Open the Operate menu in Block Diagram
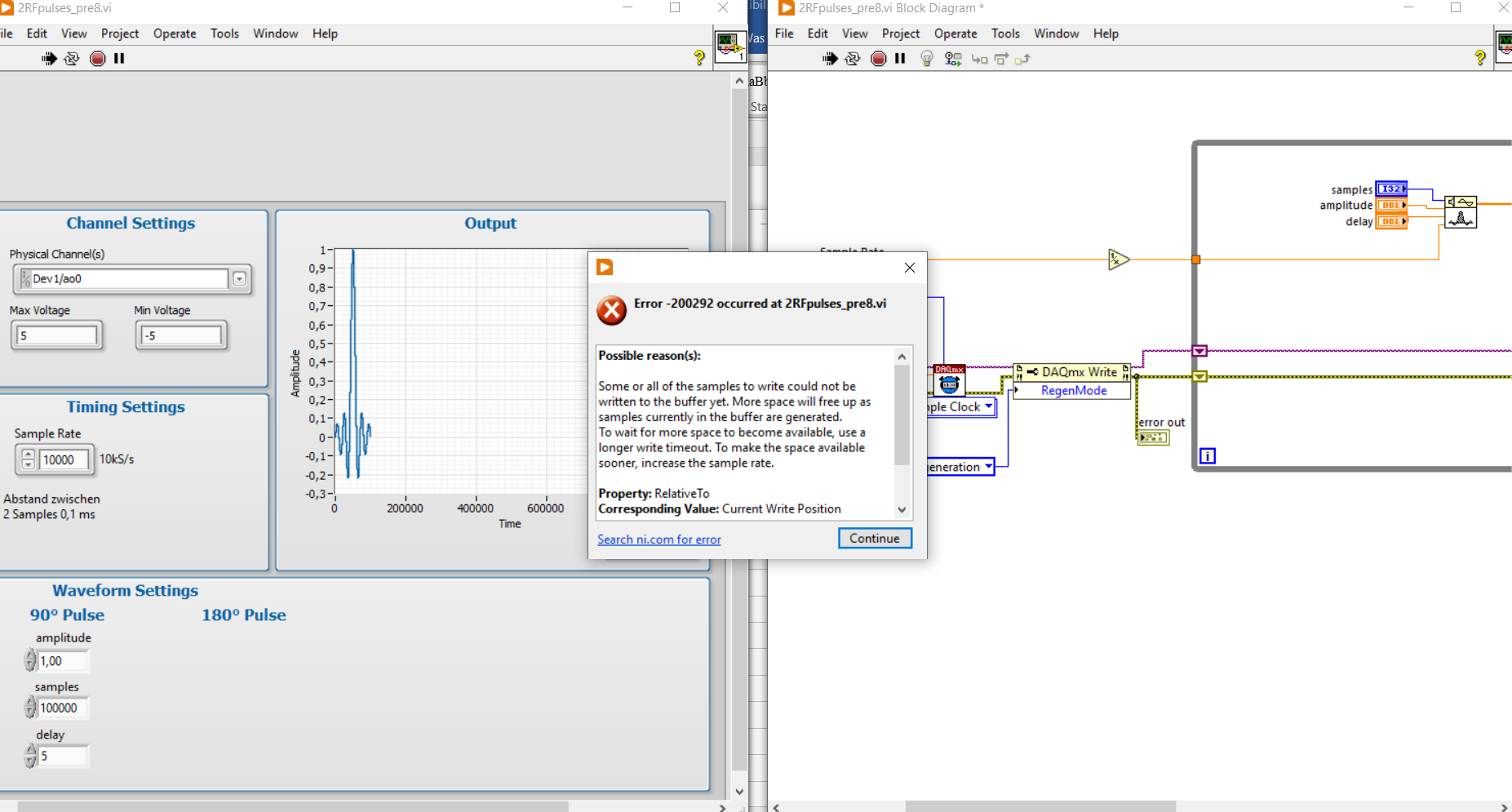The height and width of the screenshot is (812, 1512). [x=955, y=33]
